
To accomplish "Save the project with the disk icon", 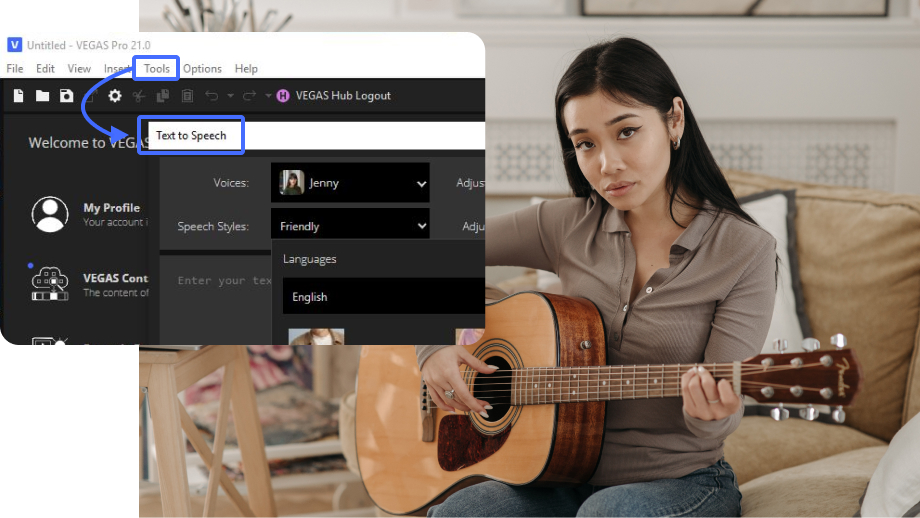I will coord(67,96).
